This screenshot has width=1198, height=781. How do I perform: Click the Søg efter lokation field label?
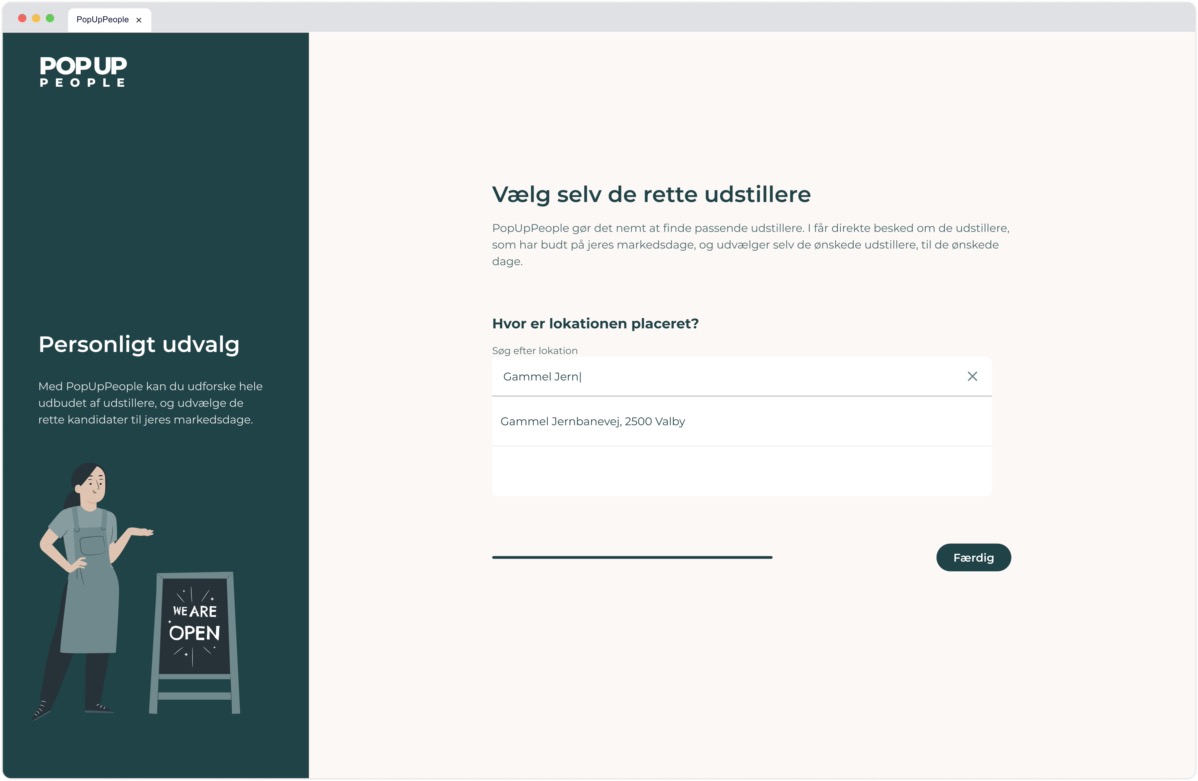click(534, 350)
